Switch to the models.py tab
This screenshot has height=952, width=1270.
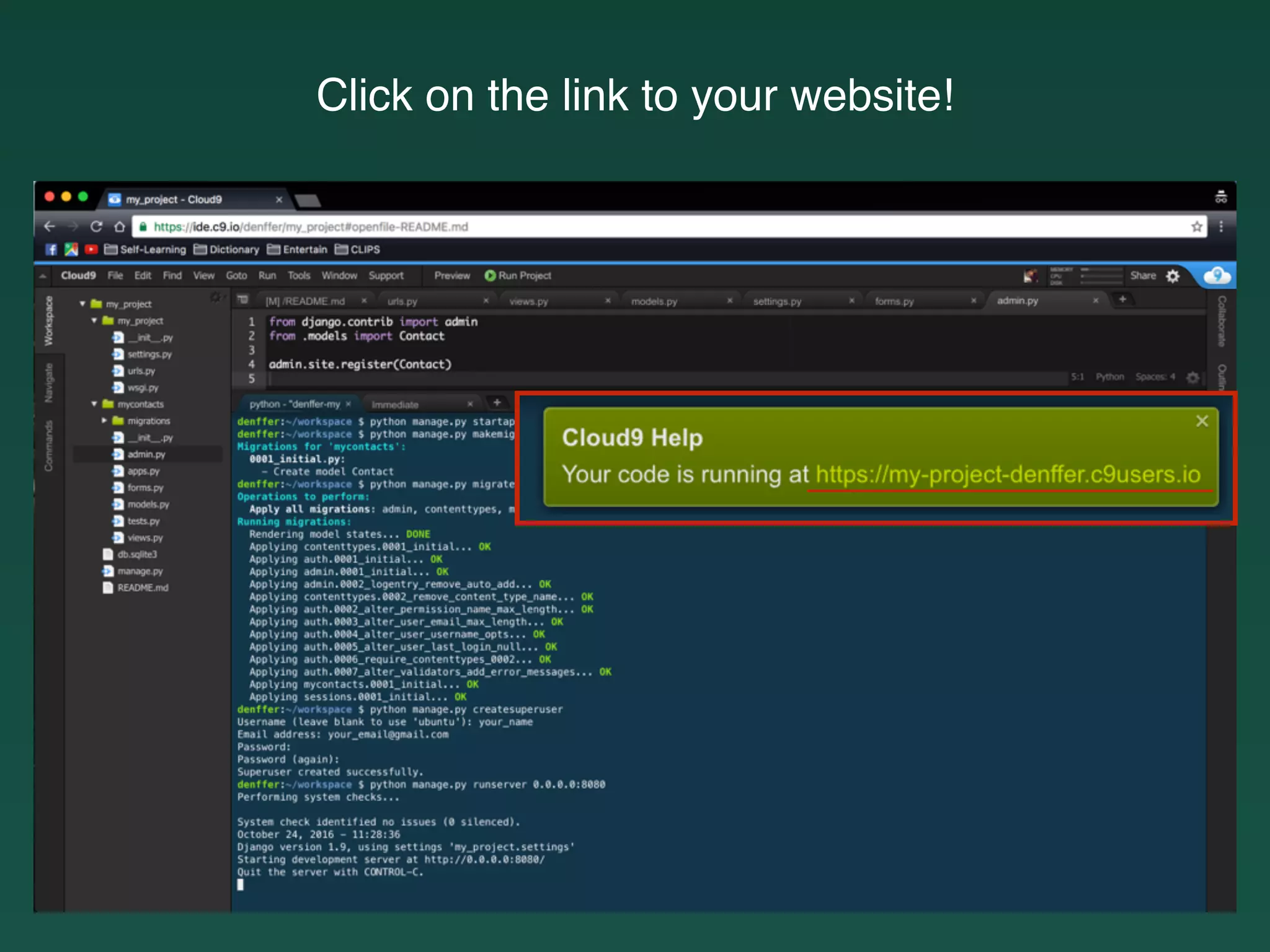pyautogui.click(x=654, y=301)
